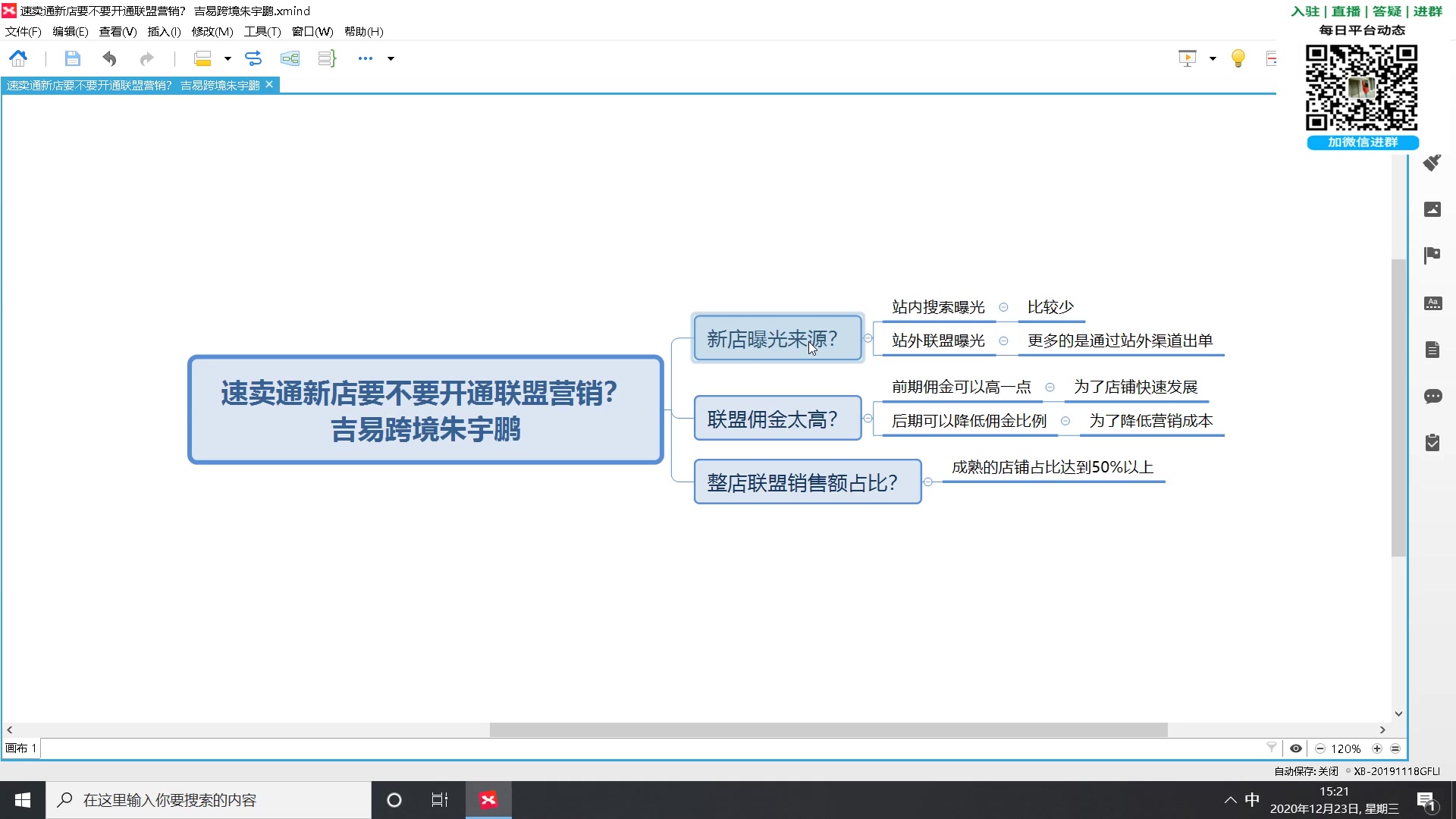Select the 更多的是通过站外渠道出单 subtopic
This screenshot has width=1456, height=819.
click(x=1120, y=341)
